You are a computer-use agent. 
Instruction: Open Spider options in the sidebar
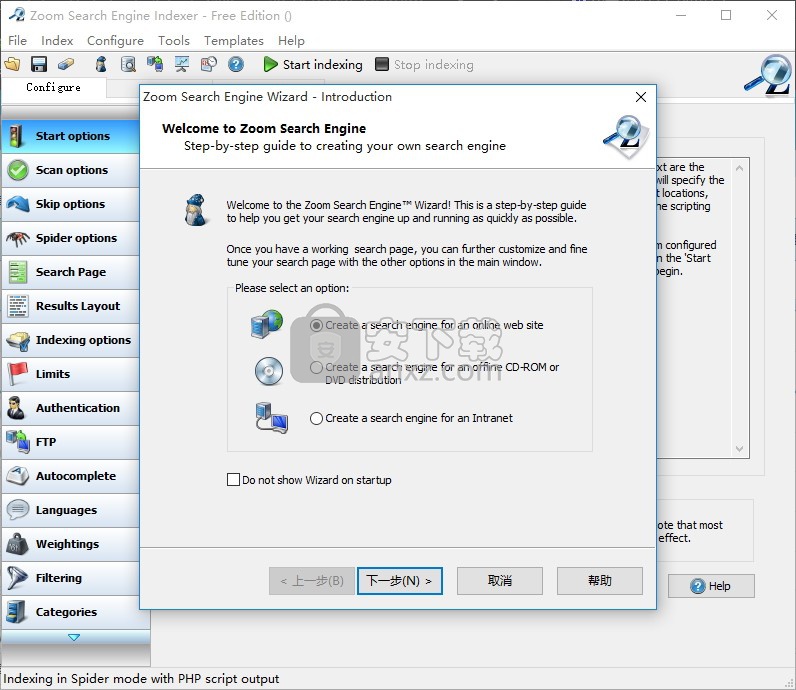pos(71,238)
